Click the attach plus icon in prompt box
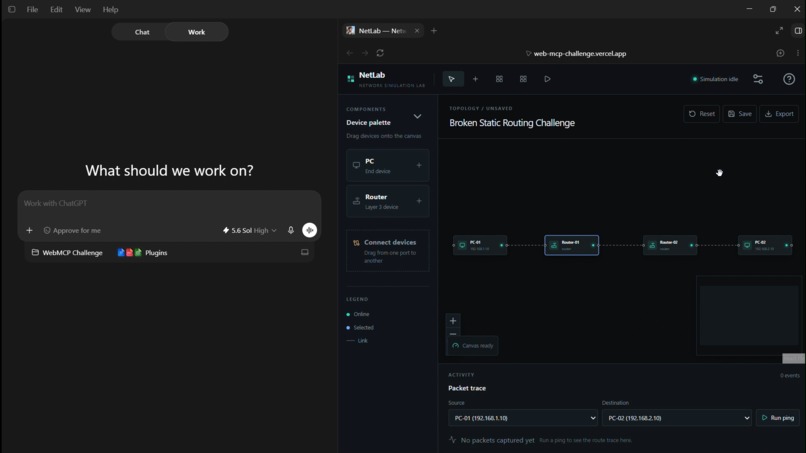This screenshot has height=453, width=806. tap(29, 230)
